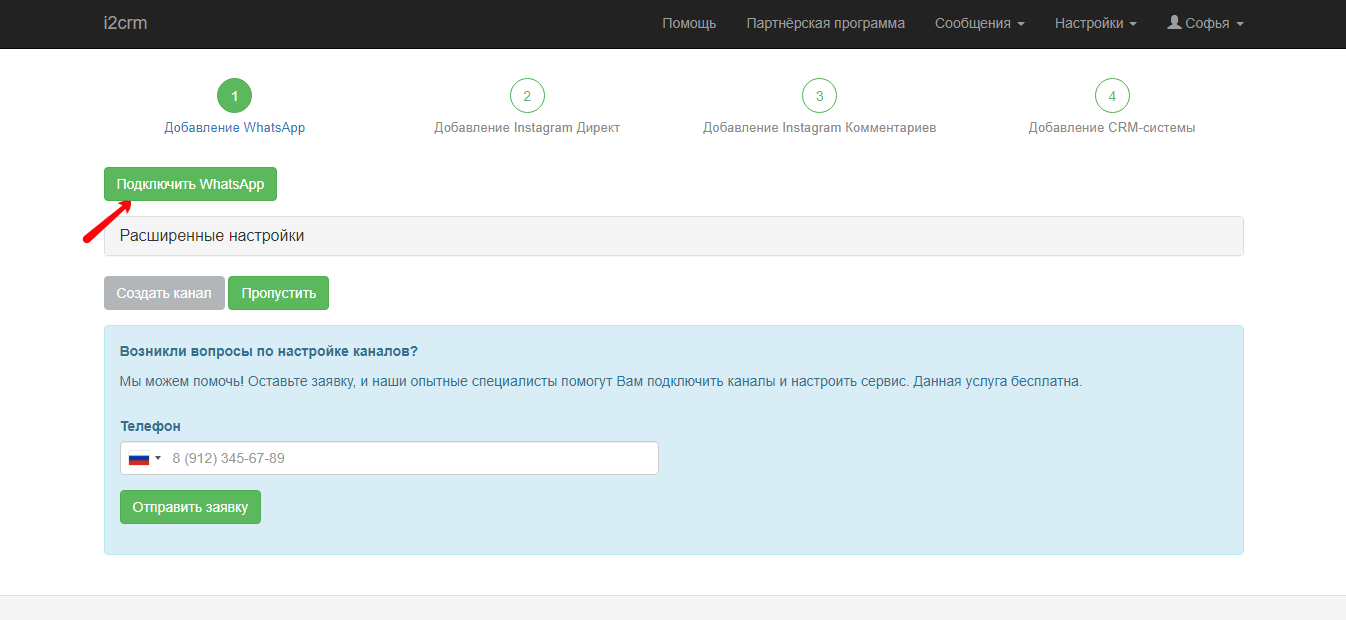This screenshot has width=1346, height=620.
Task: Select step 3 circle Instagram Комментариев
Action: (x=819, y=96)
